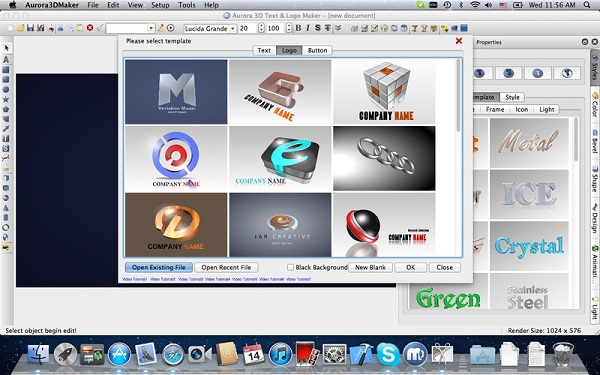600x375 pixels.
Task: Toggle strikethrough text formatting
Action: click(328, 28)
